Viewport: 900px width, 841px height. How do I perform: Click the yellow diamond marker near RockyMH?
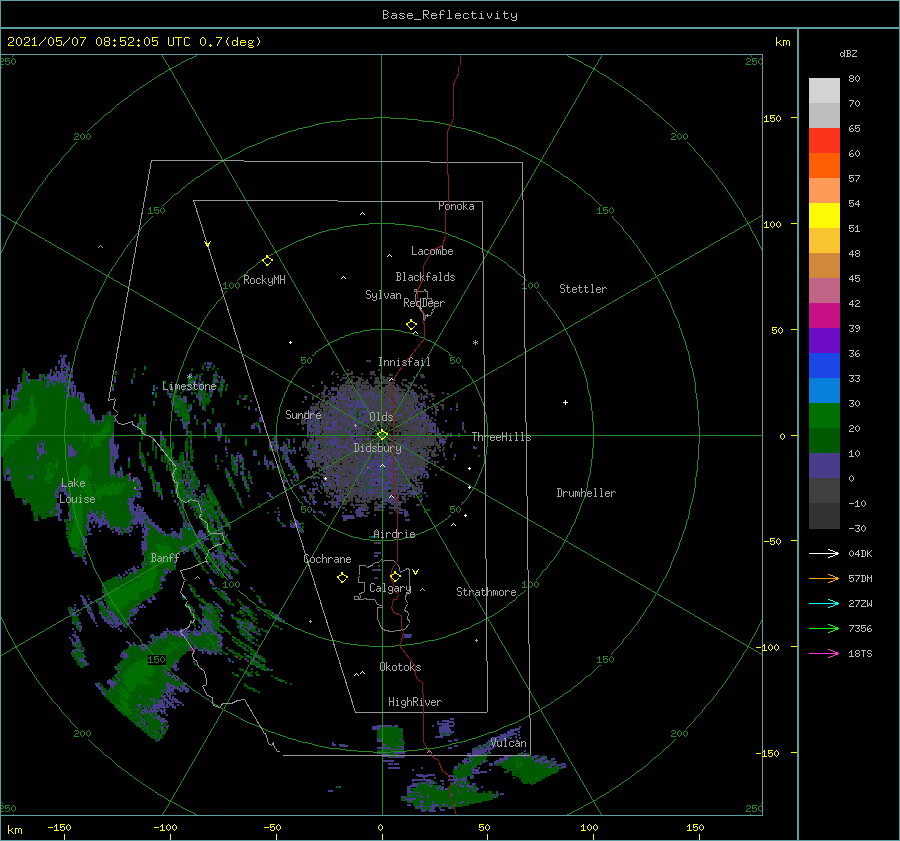pos(267,261)
